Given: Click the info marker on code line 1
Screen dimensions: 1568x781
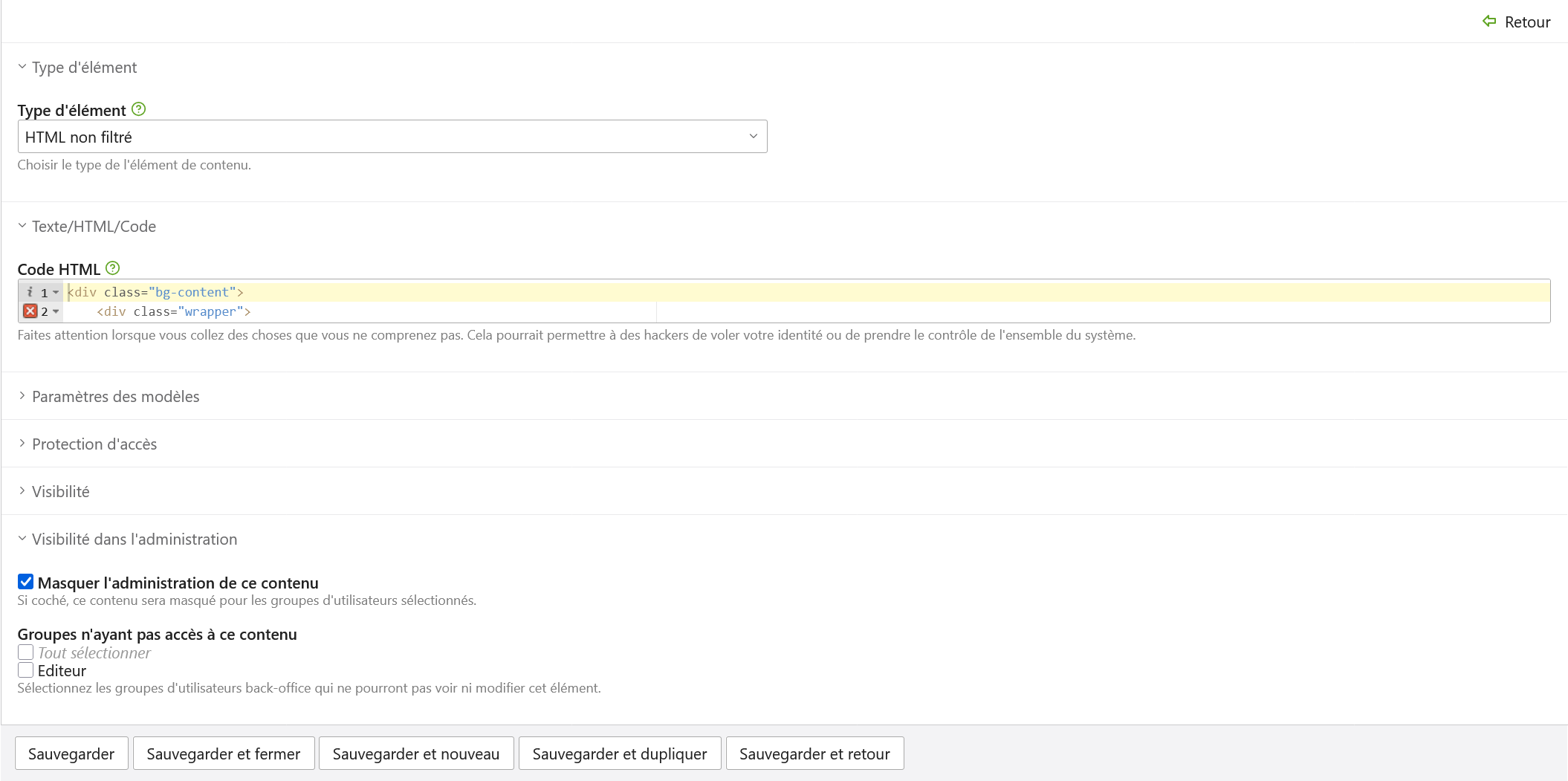Looking at the screenshot, I should click(30, 292).
